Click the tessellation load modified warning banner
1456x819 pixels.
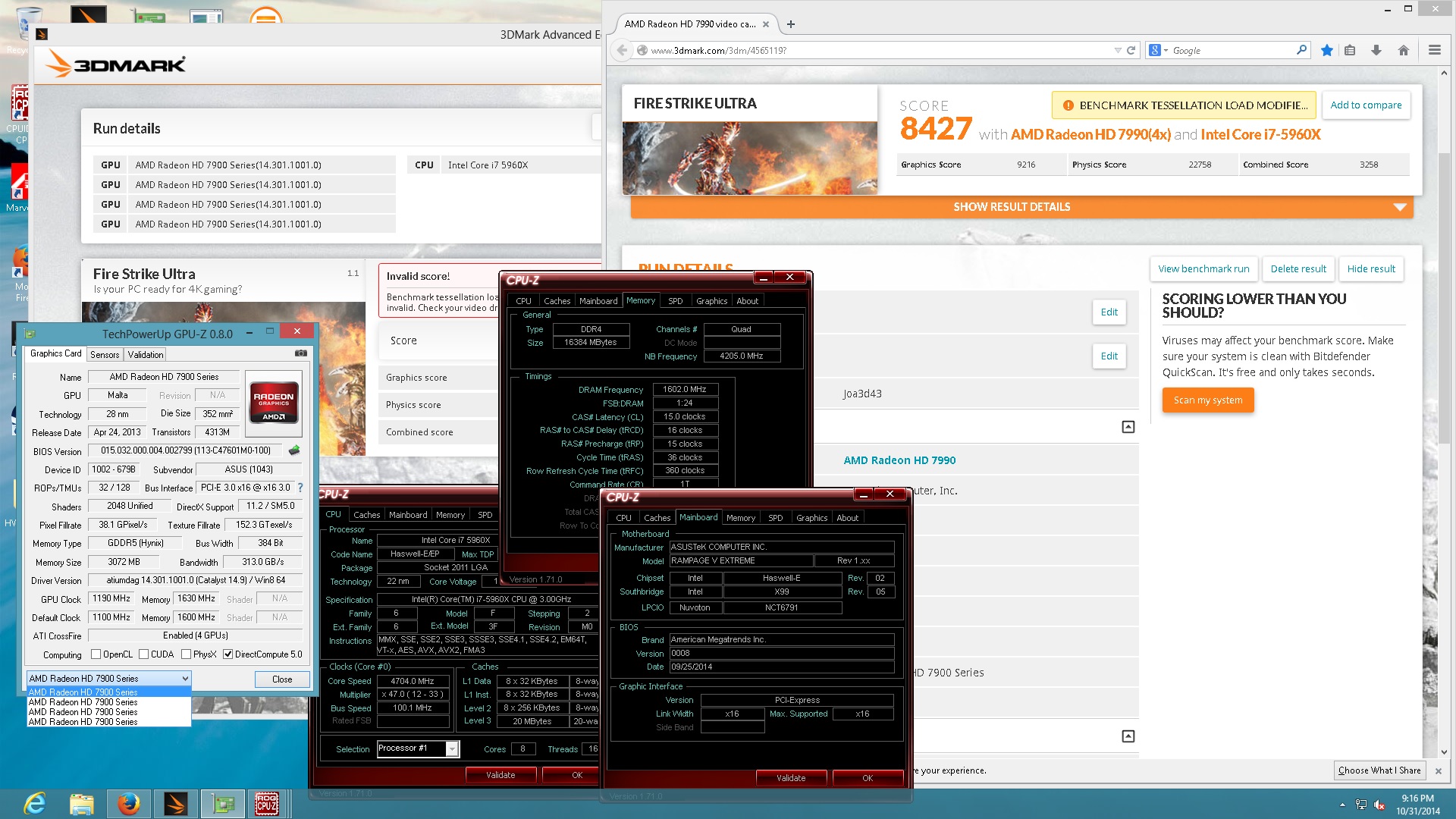point(1185,105)
